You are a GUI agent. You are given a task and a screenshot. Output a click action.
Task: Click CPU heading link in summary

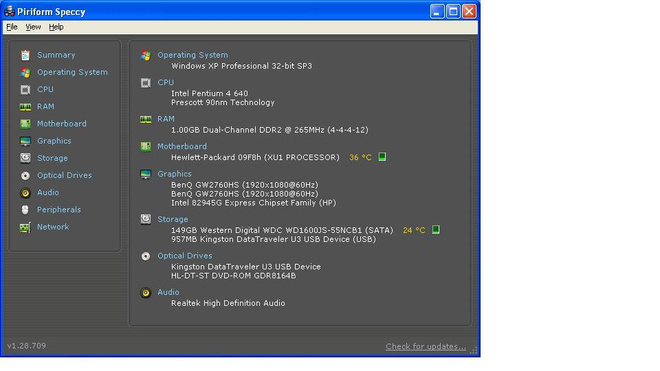pyautogui.click(x=165, y=83)
